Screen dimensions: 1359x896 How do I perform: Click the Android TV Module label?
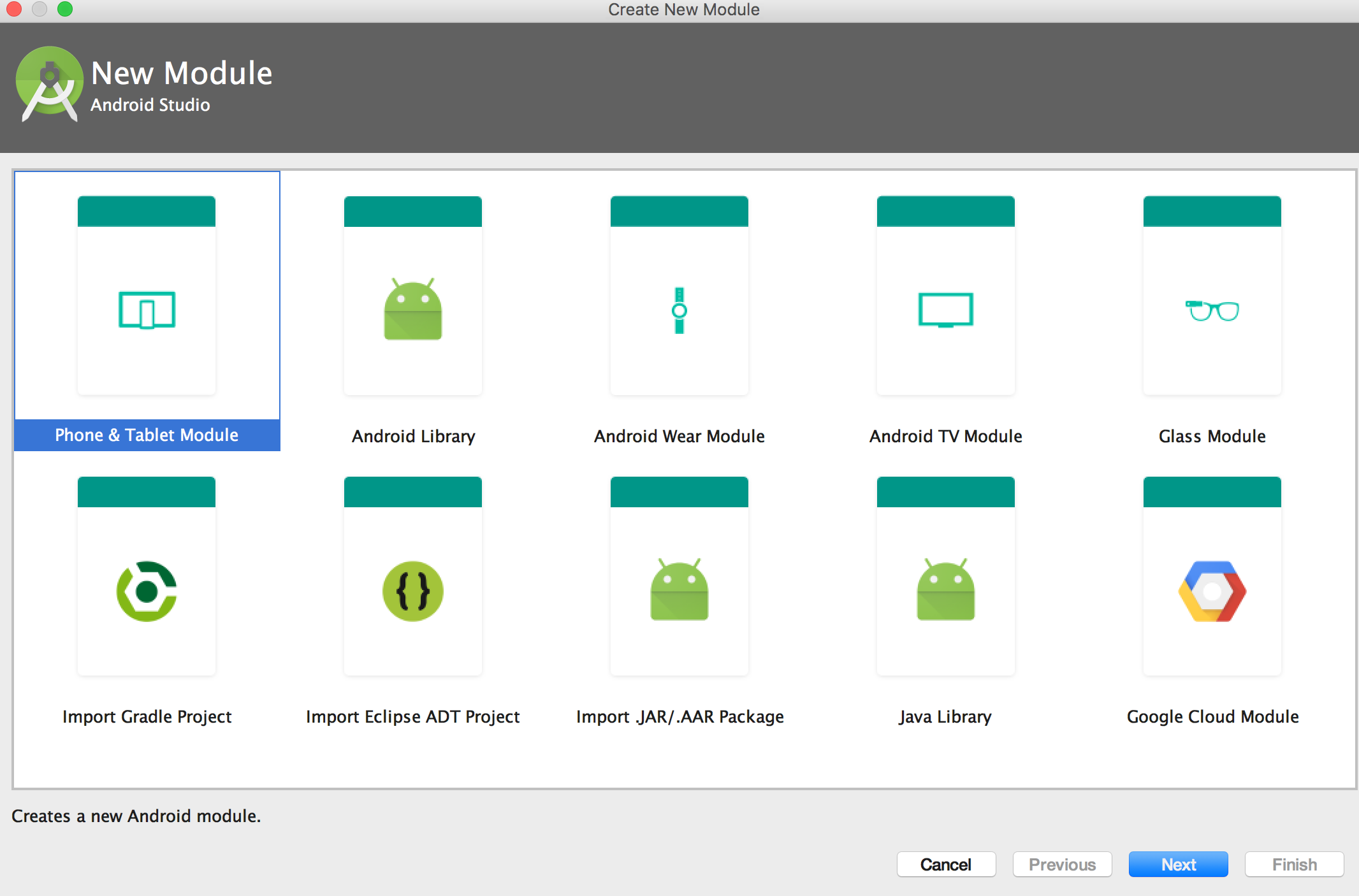(x=946, y=437)
